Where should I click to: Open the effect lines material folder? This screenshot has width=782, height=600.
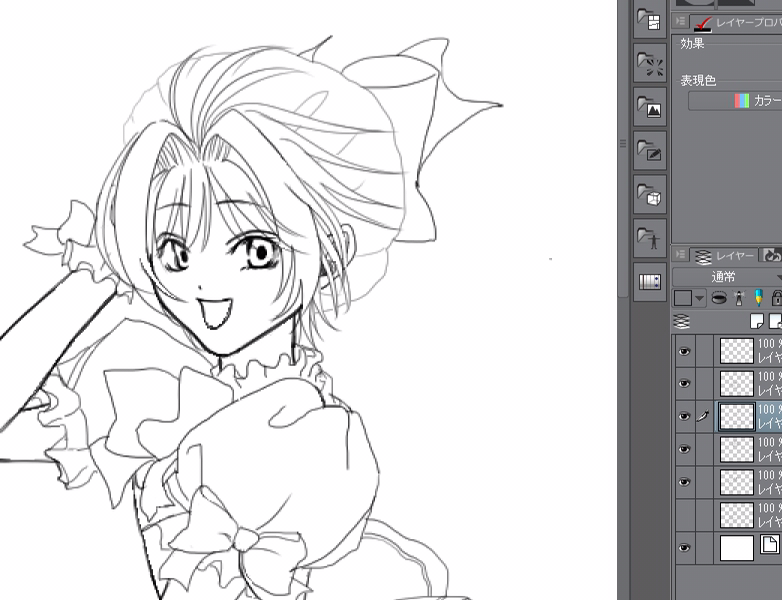pos(650,63)
